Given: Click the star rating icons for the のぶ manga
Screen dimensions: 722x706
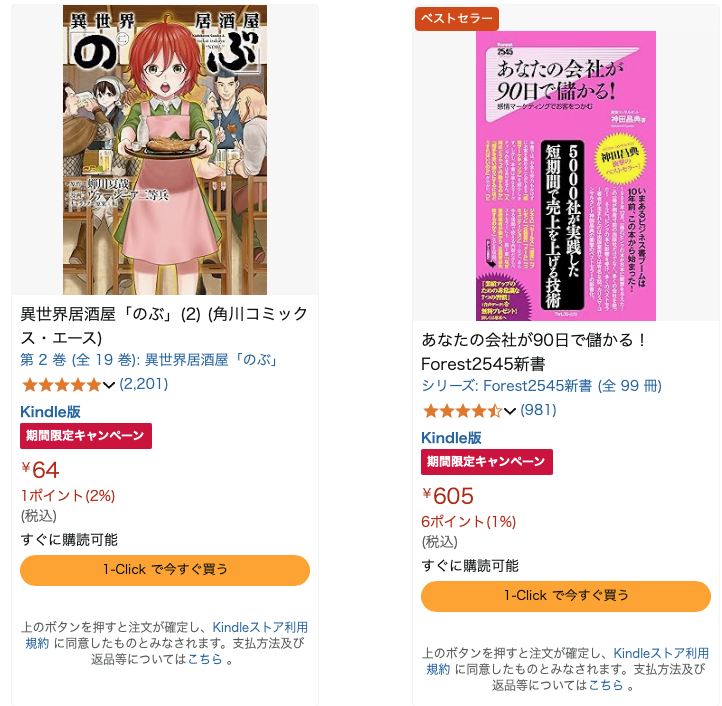Looking at the screenshot, I should [x=61, y=385].
